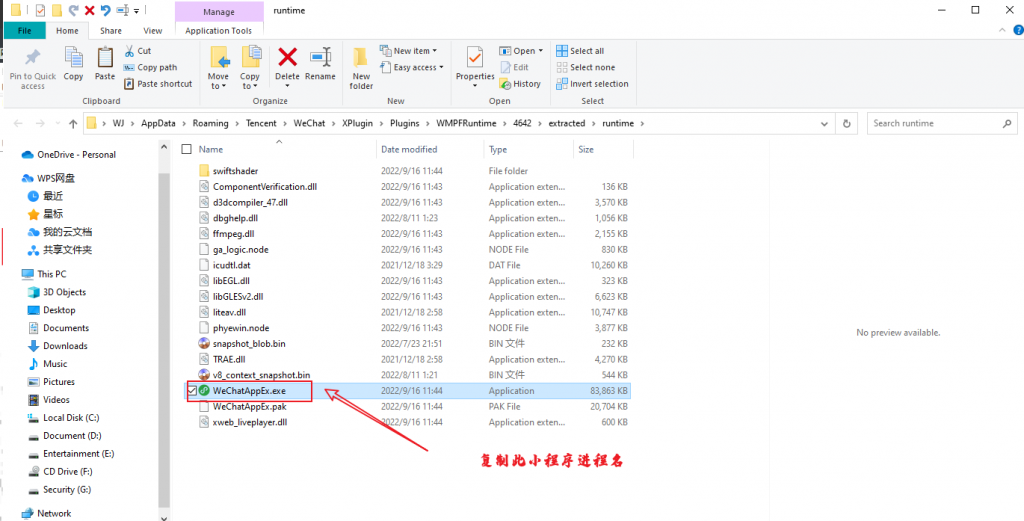This screenshot has width=1024, height=521.
Task: Select the icudtl.dat file
Action: click(231, 265)
